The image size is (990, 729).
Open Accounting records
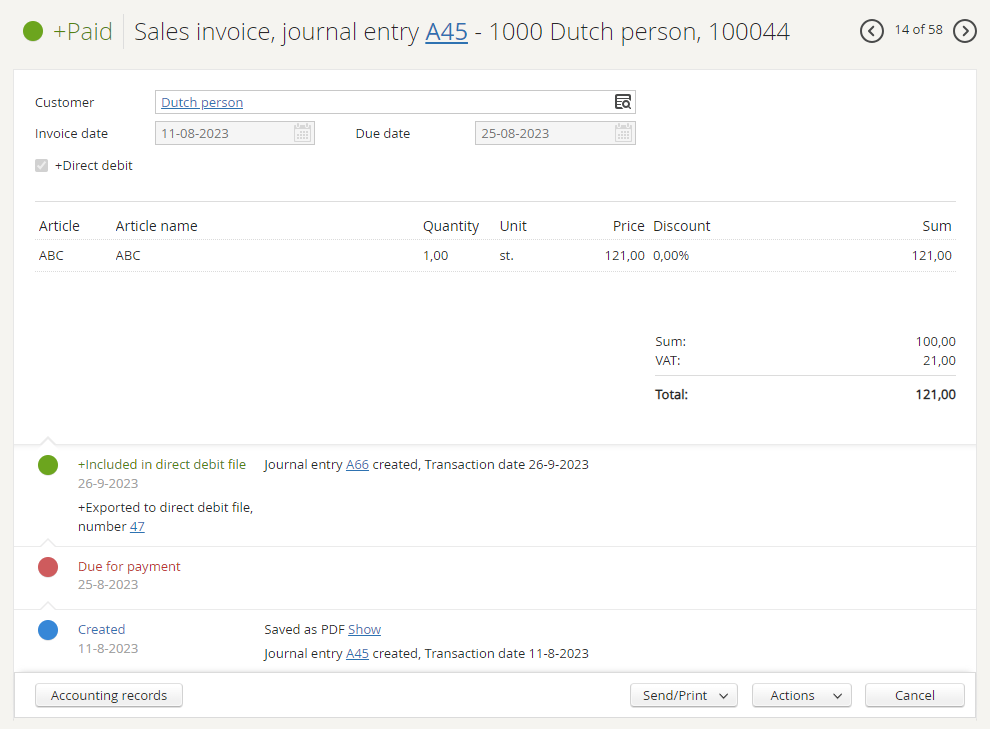(x=109, y=696)
